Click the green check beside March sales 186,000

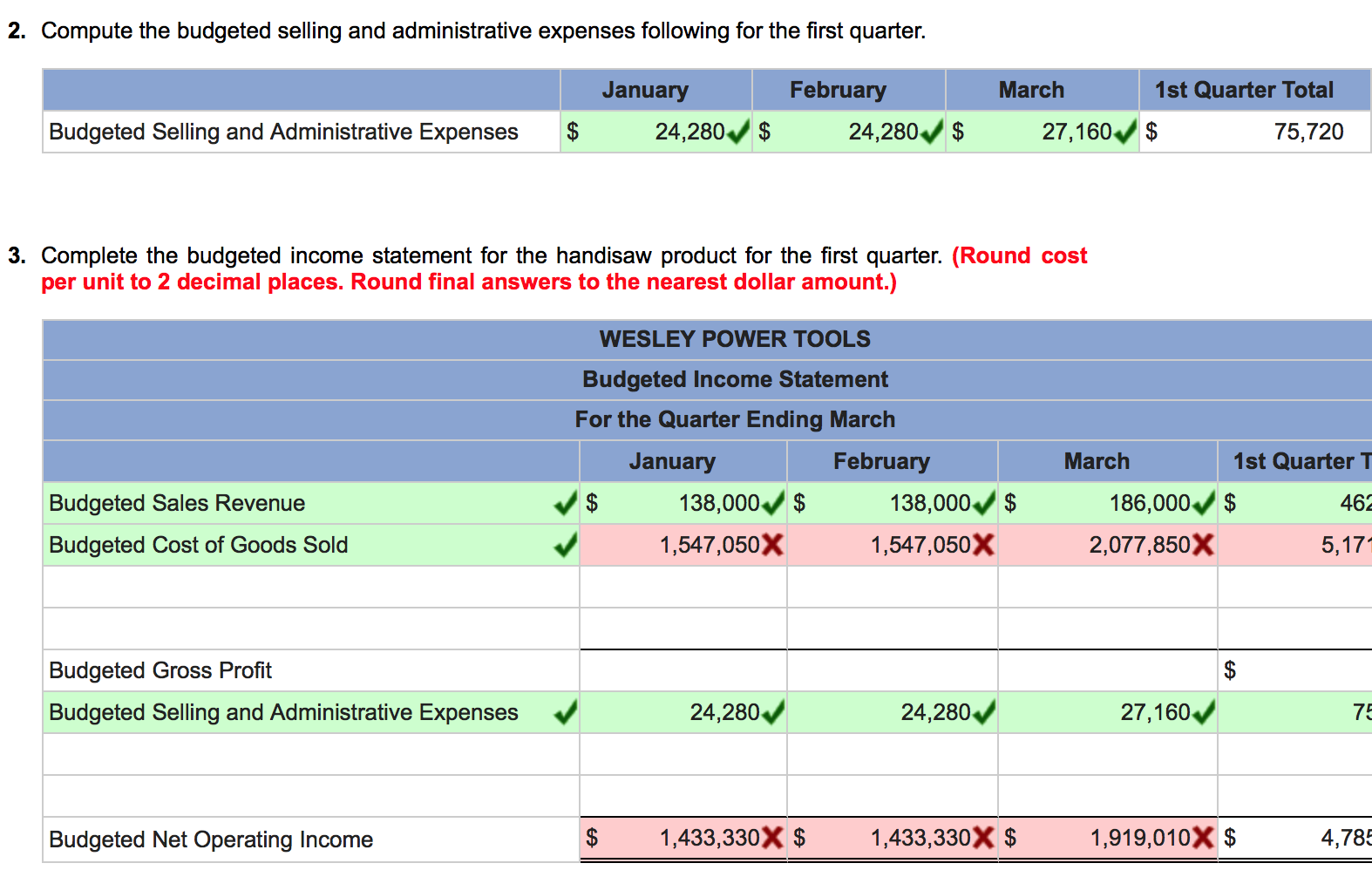(1203, 503)
